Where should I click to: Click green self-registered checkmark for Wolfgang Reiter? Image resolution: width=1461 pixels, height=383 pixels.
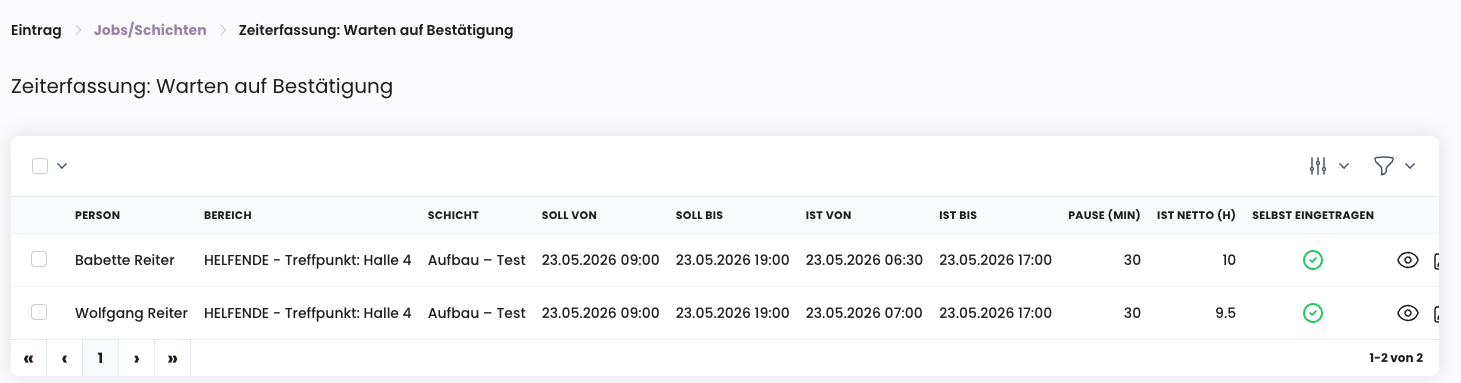click(x=1313, y=313)
